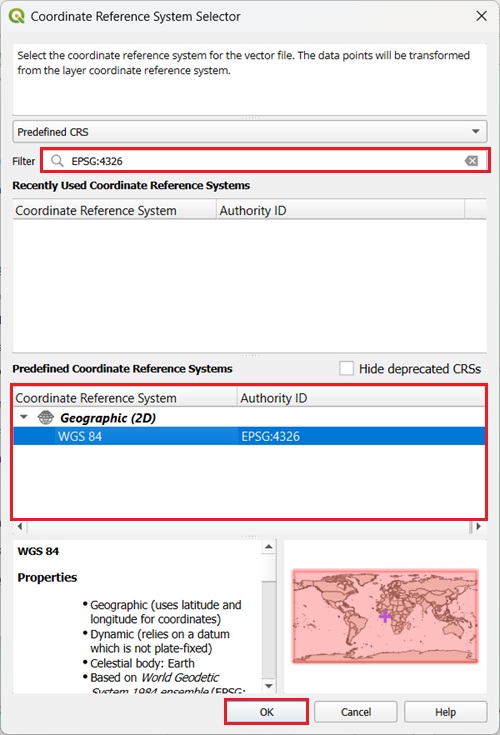The height and width of the screenshot is (735, 500).
Task: Select the WGS 84 EPSG:4326 row
Action: 249,436
